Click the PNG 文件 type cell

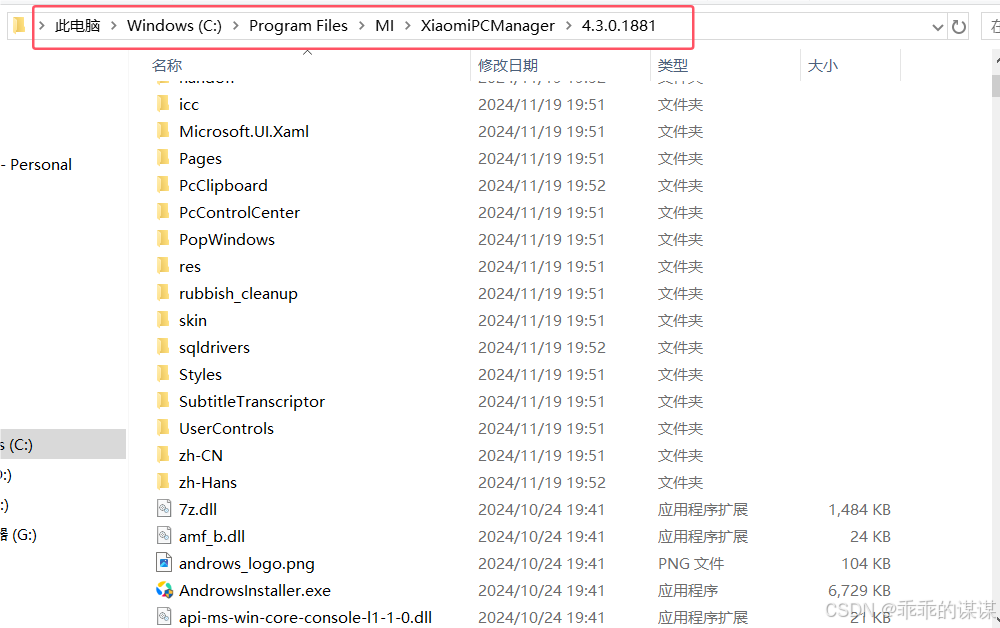(x=691, y=564)
